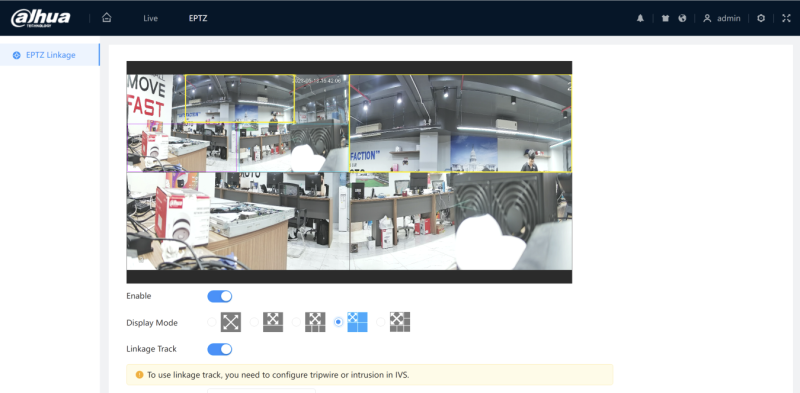The image size is (800, 393).
Task: Open the EPTZ Linkage sidebar item
Action: (x=50, y=55)
